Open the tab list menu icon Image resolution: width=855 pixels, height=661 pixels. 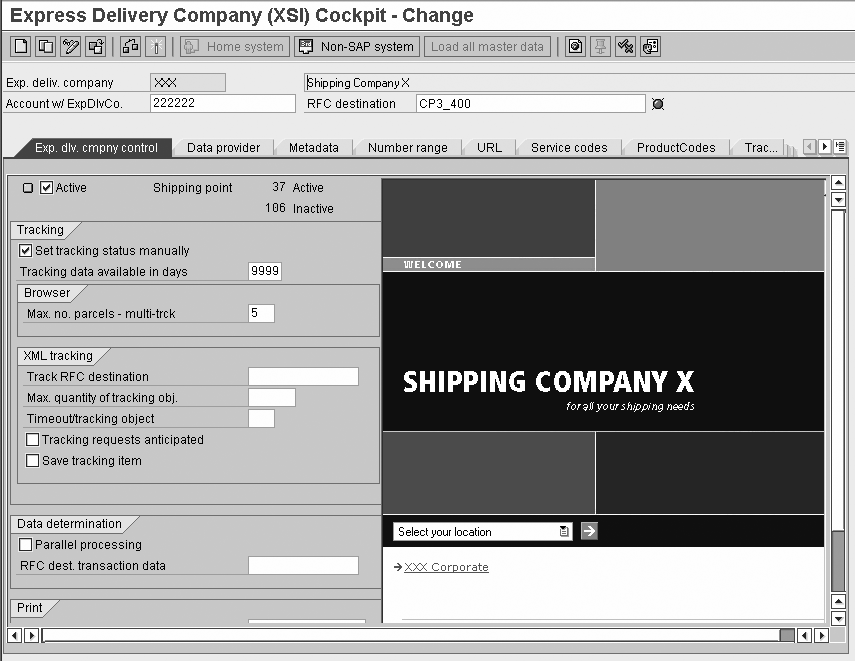(x=840, y=147)
